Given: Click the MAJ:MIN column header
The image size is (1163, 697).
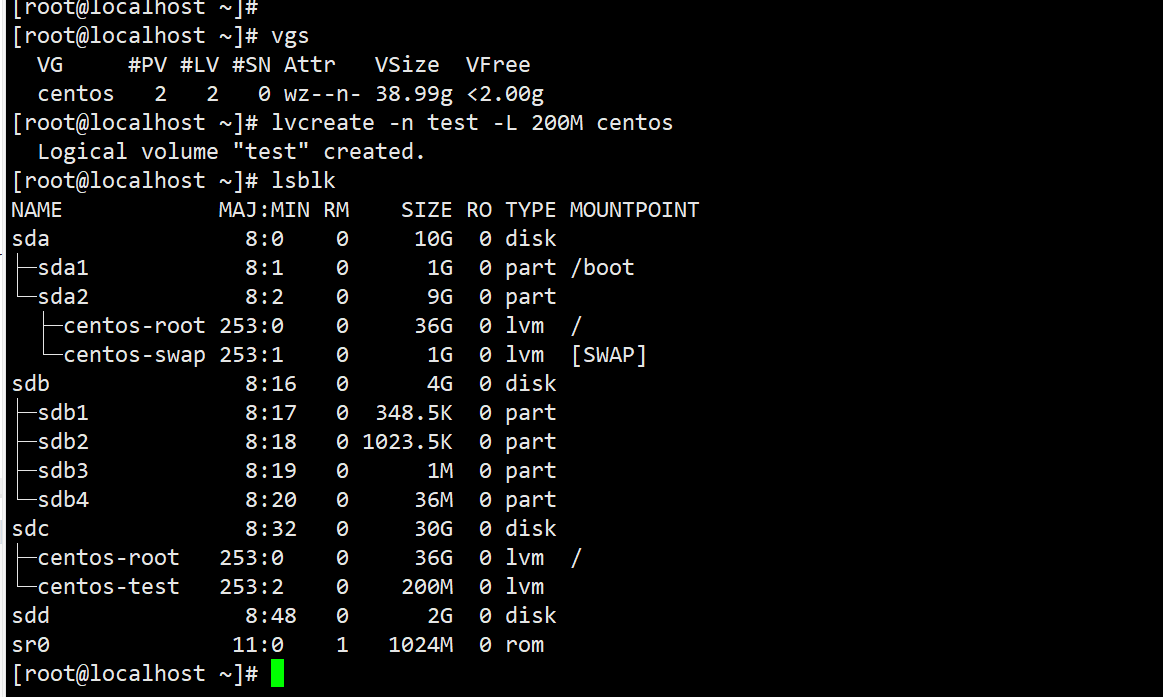Looking at the screenshot, I should coord(264,210).
